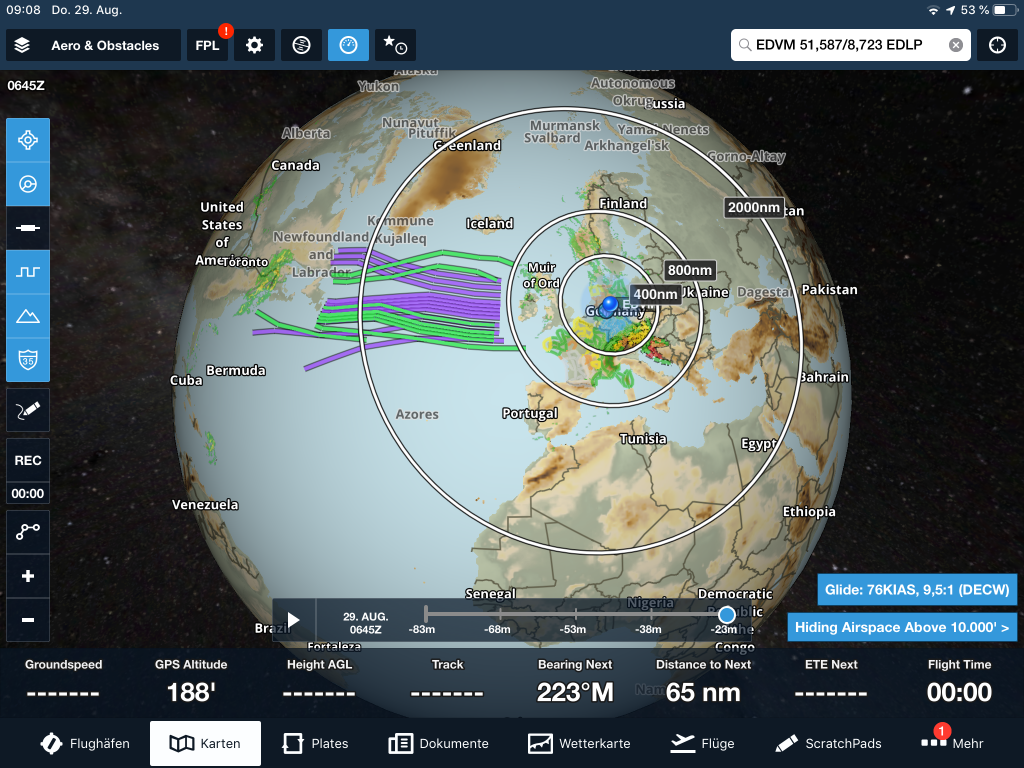
Task: Tap the 400nm distance ring label
Action: tap(655, 295)
